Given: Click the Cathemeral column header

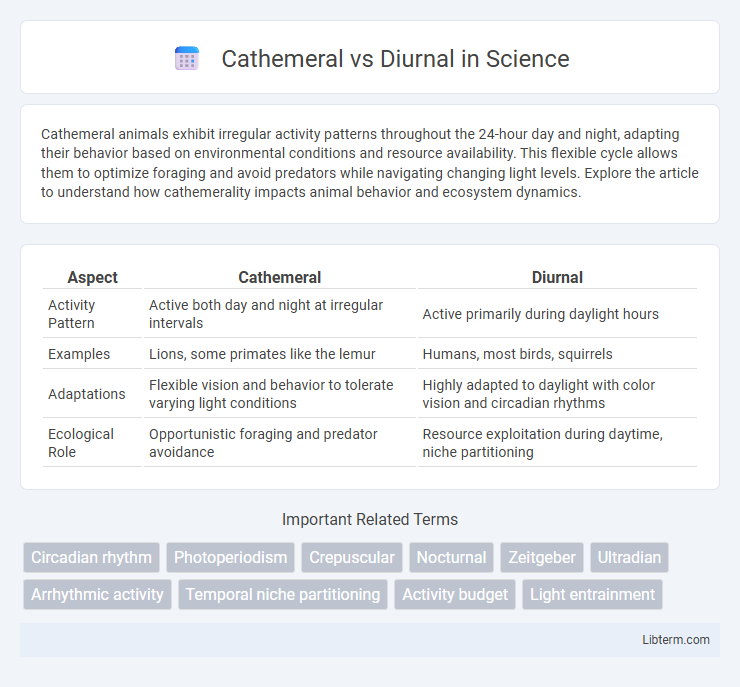Looking at the screenshot, I should (279, 277).
